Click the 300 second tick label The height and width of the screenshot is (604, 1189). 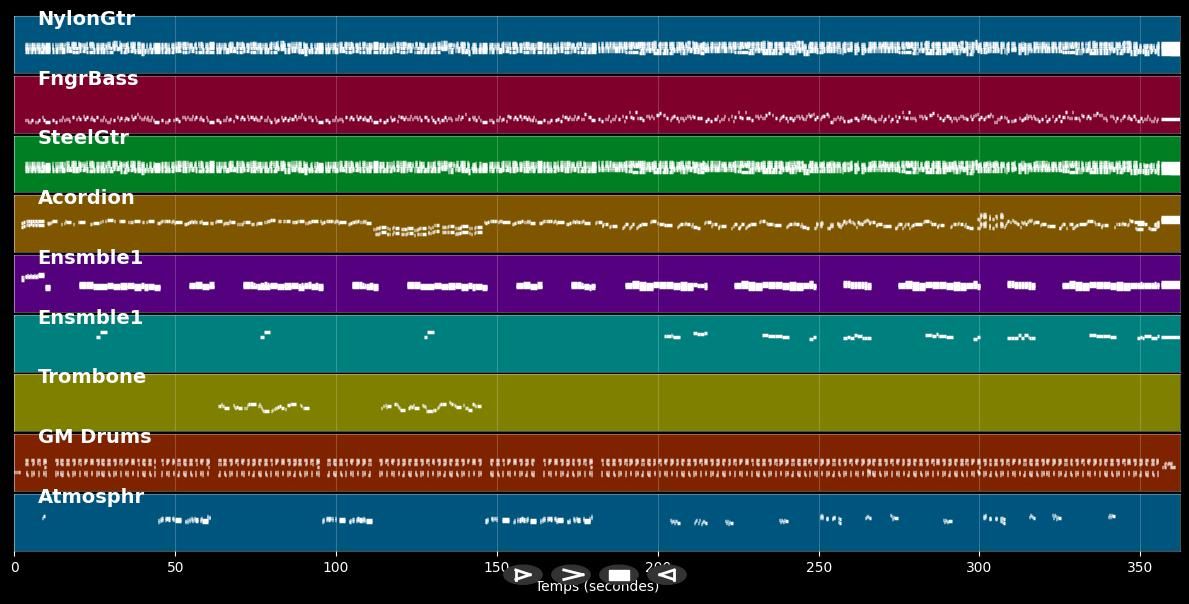pyautogui.click(x=979, y=567)
